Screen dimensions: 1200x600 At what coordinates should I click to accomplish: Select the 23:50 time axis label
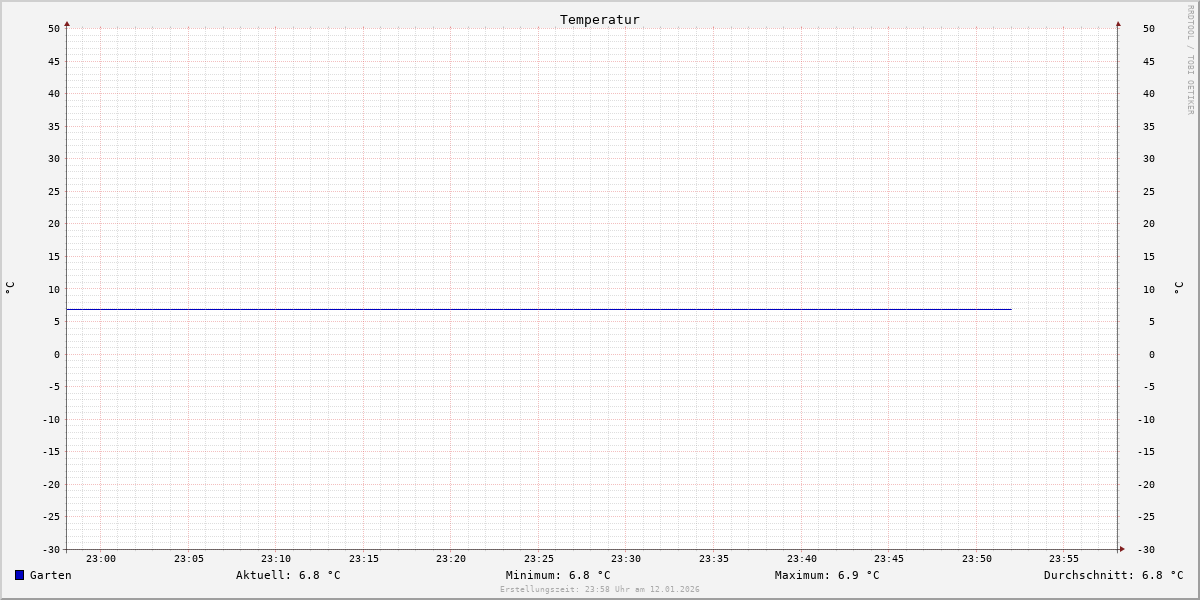click(x=977, y=559)
